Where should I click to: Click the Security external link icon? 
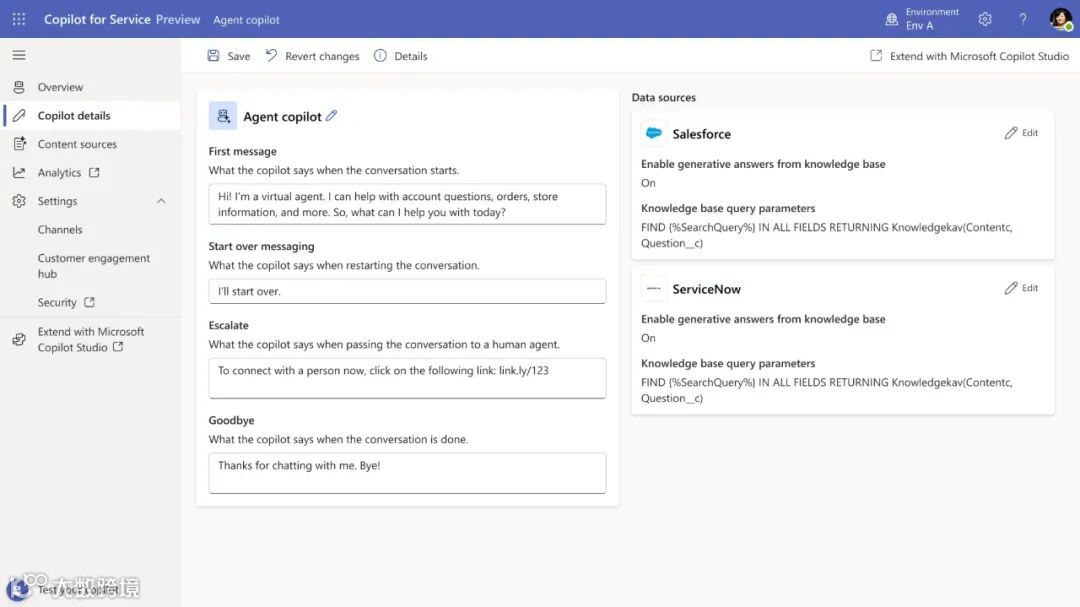pyautogui.click(x=90, y=302)
